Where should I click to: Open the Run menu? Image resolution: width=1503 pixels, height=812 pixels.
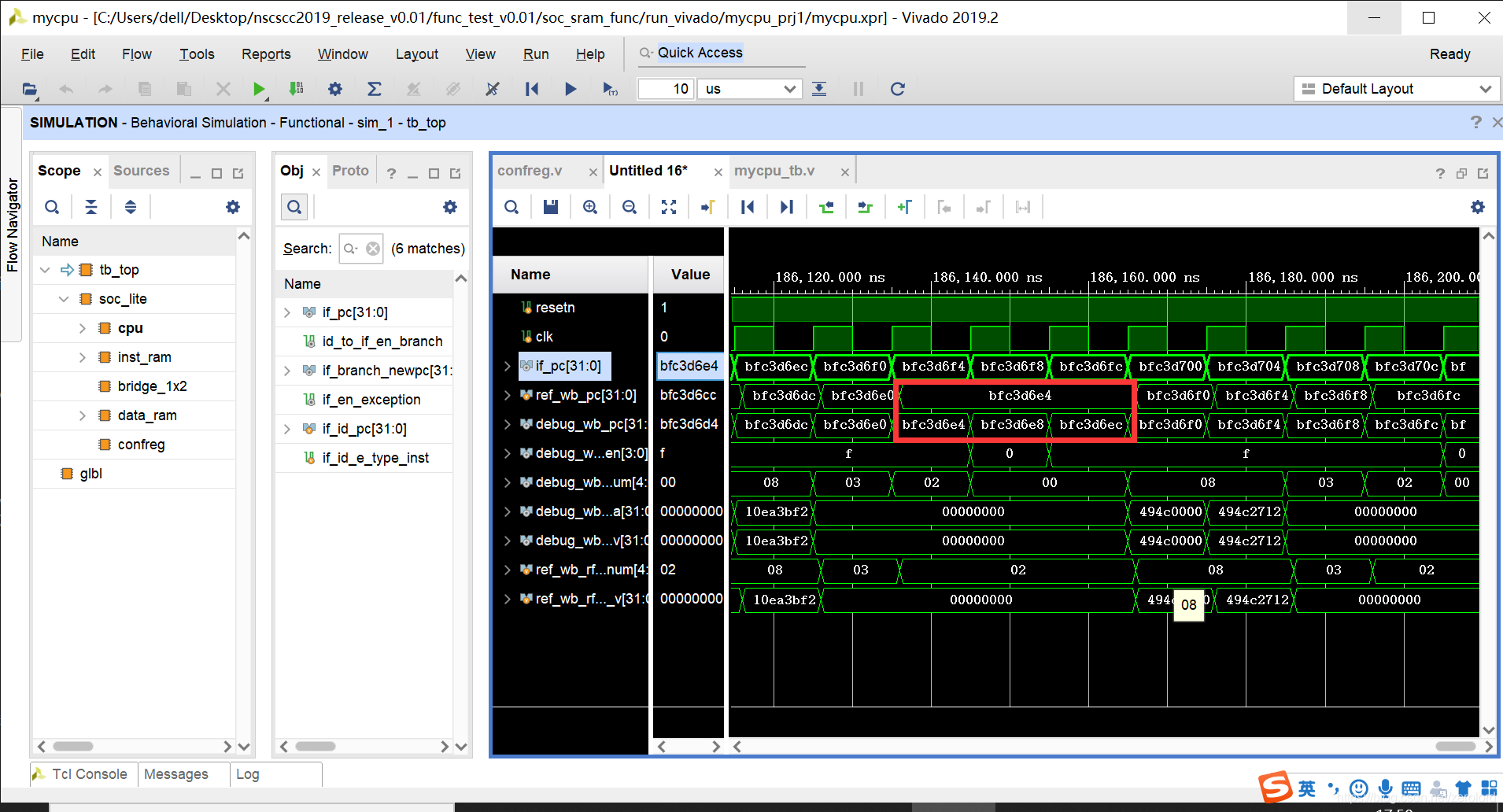tap(536, 54)
